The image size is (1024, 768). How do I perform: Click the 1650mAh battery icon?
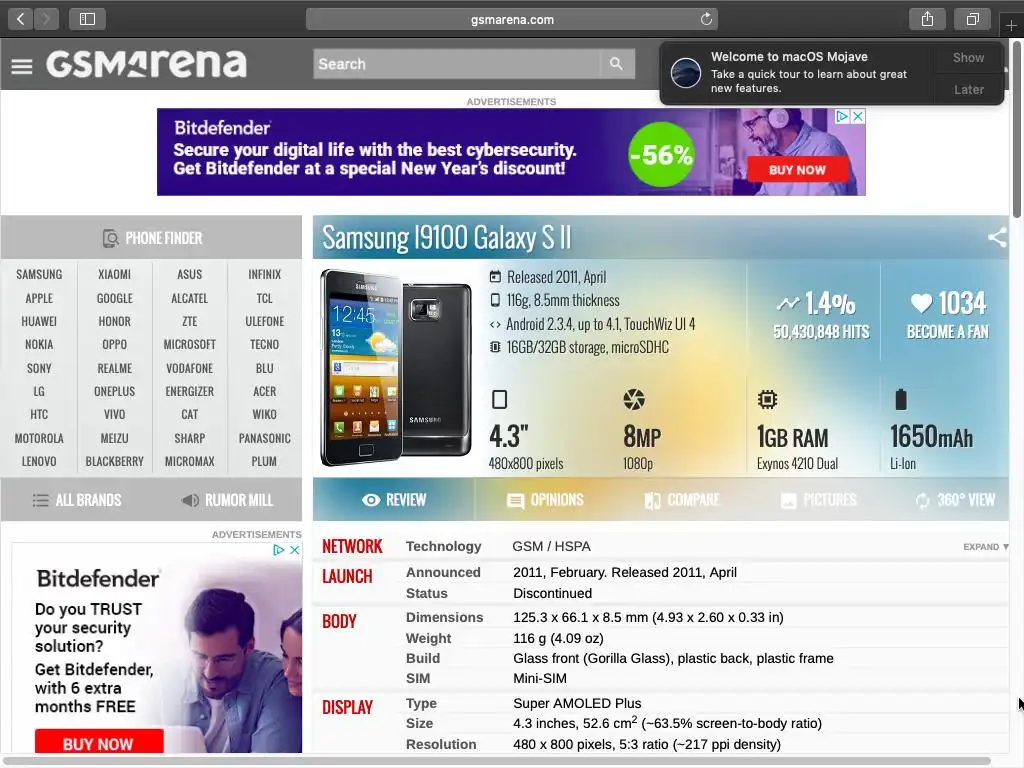(x=901, y=399)
